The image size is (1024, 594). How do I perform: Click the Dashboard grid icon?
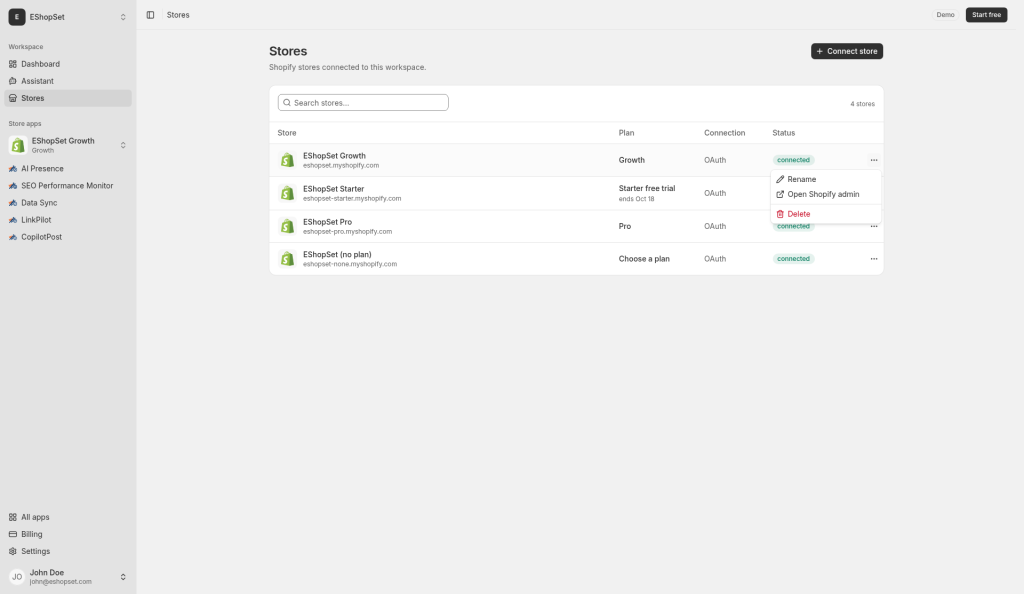(x=12, y=64)
